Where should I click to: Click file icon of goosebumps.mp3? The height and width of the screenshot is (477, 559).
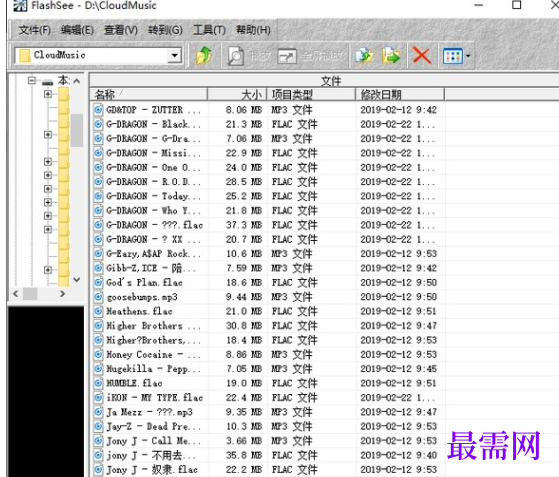(98, 297)
